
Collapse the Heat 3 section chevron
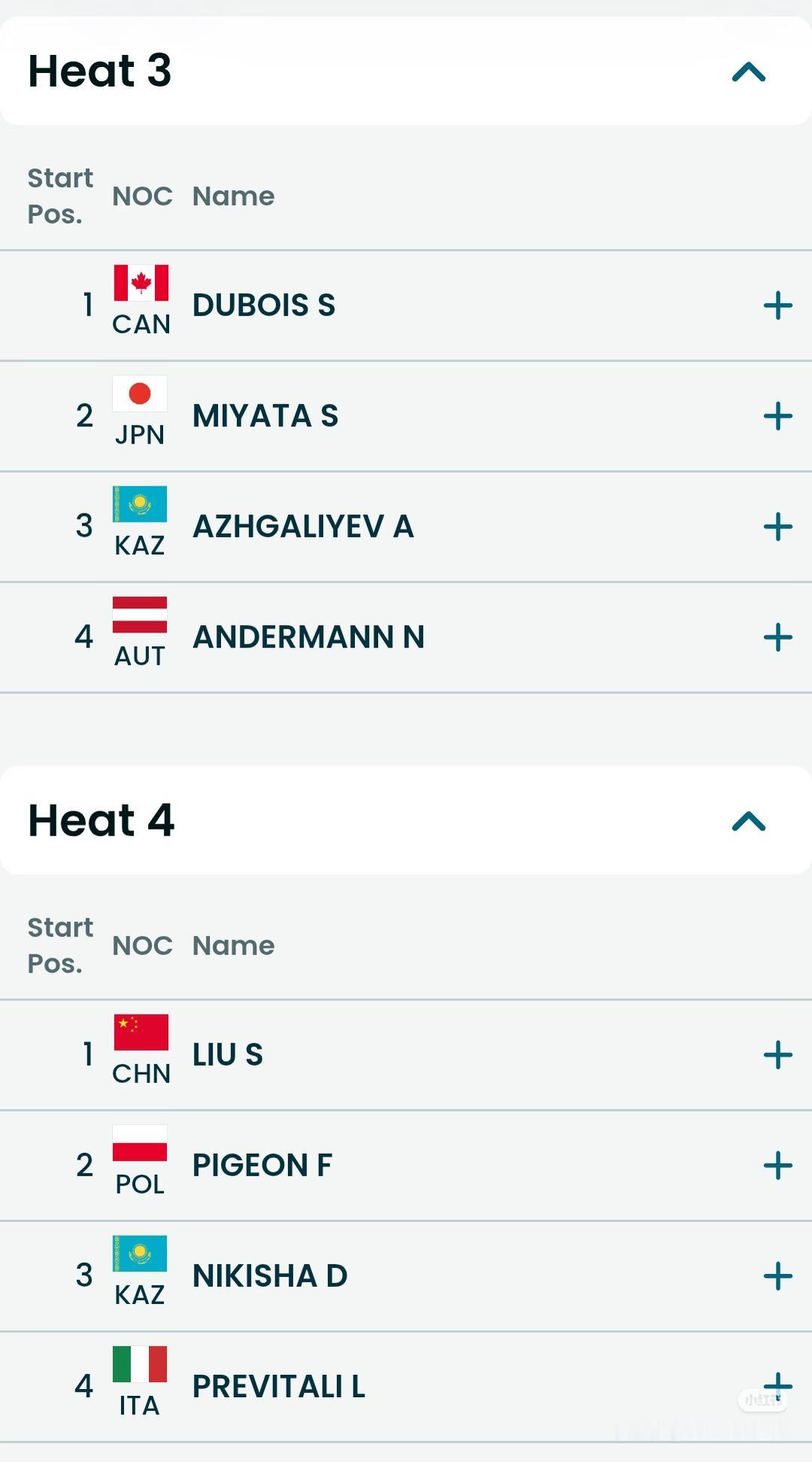[x=748, y=72]
